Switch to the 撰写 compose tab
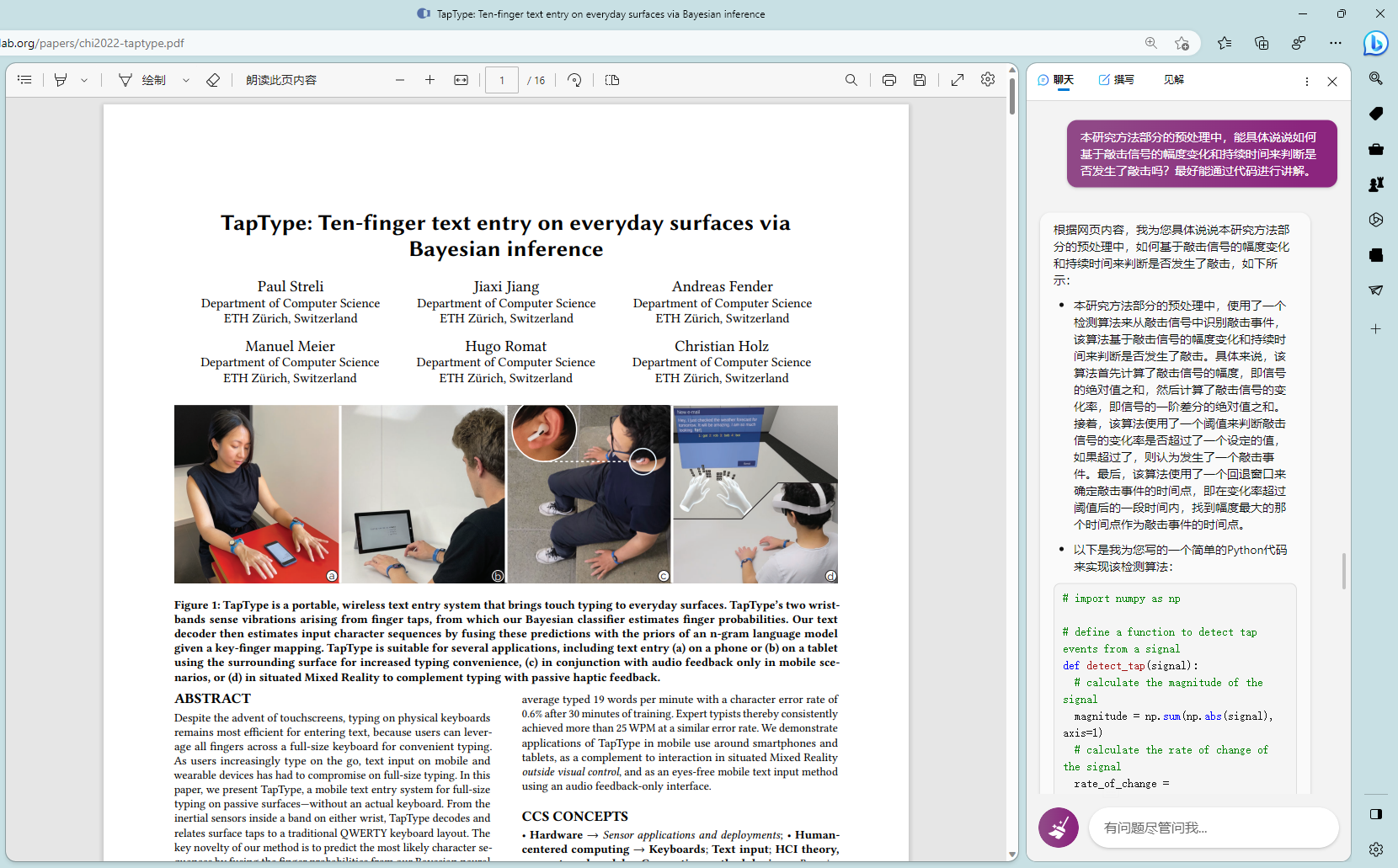Screen dimensions: 1398x868 pyautogui.click(x=1117, y=80)
